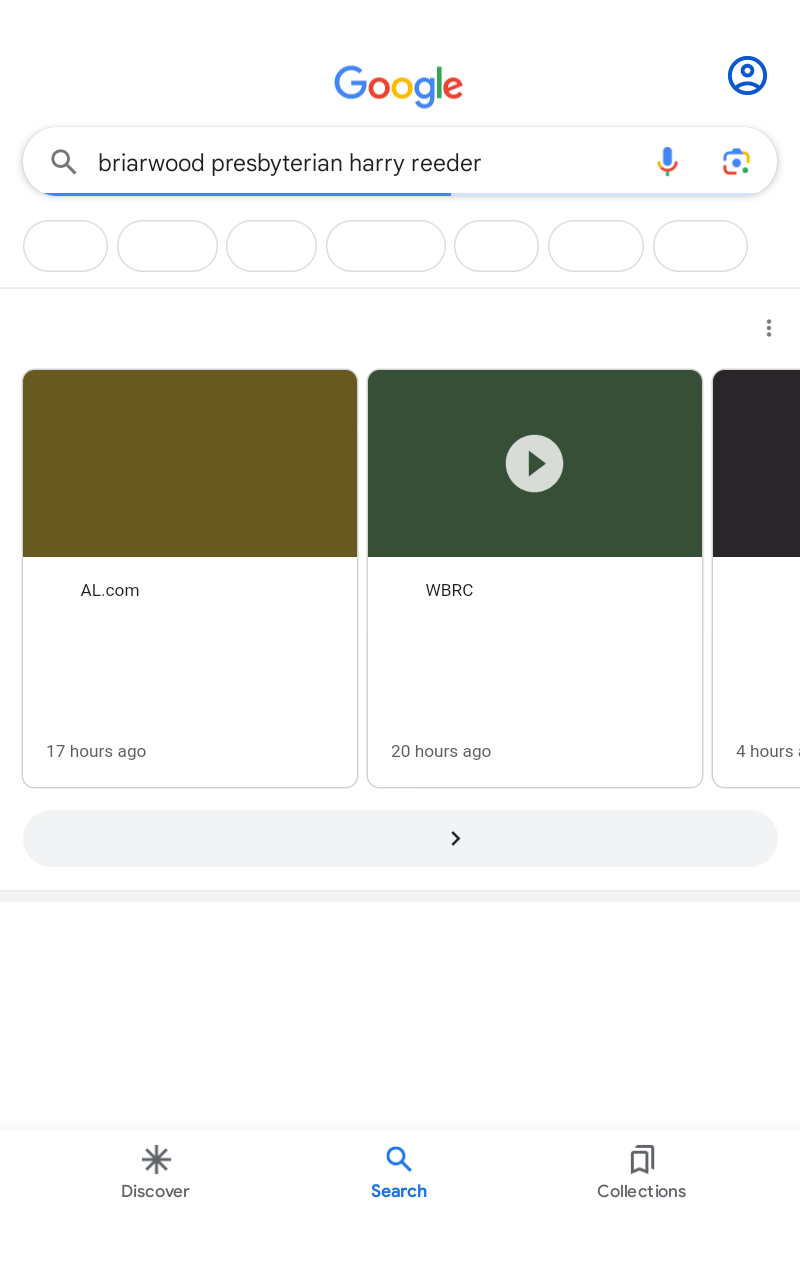Click the '20 hours ago' timestamp

441,751
